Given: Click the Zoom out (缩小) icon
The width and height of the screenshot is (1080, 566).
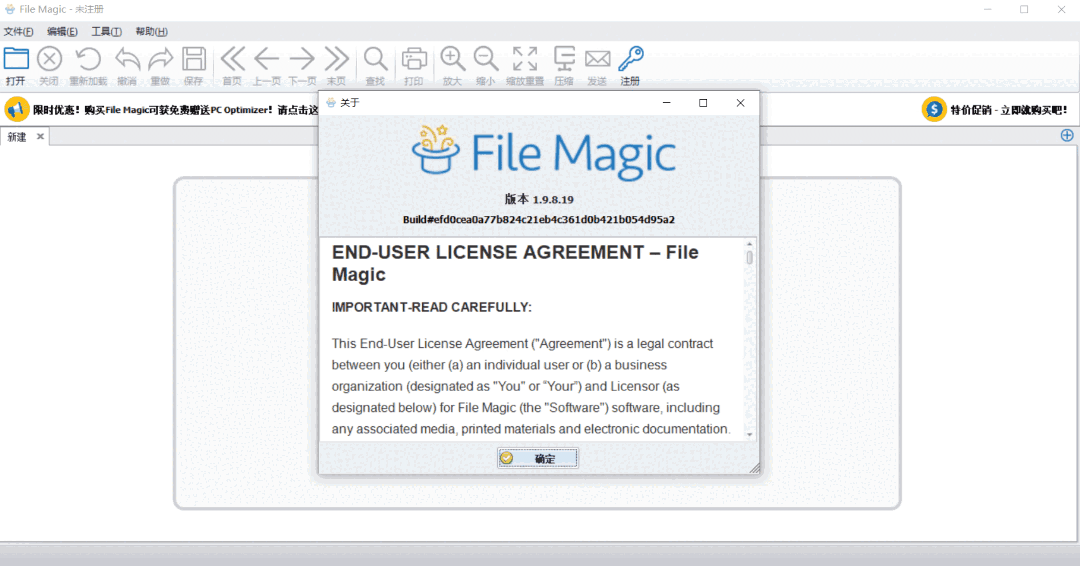Looking at the screenshot, I should [486, 59].
